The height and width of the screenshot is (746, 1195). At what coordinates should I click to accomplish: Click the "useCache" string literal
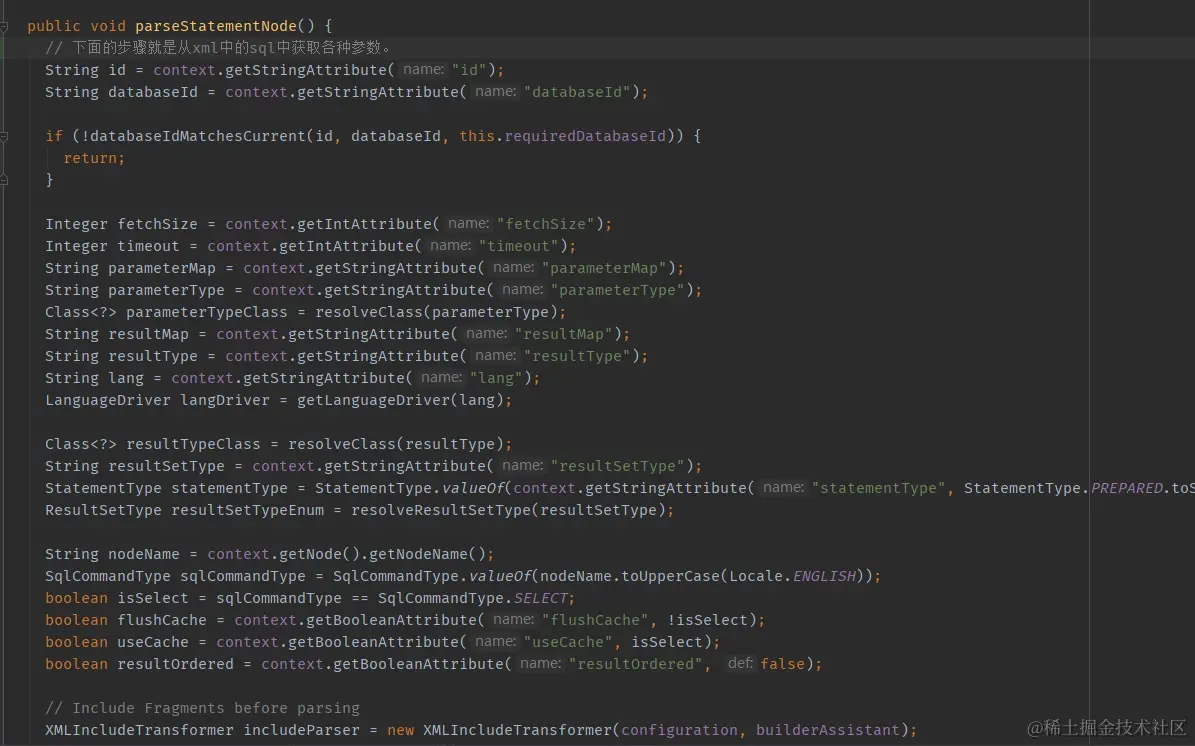click(568, 642)
